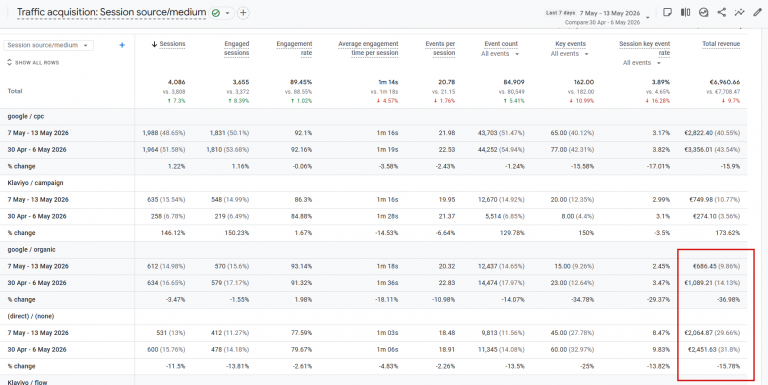The width and height of the screenshot is (768, 385).
Task: Click the Total row label
Action: pos(15,91)
